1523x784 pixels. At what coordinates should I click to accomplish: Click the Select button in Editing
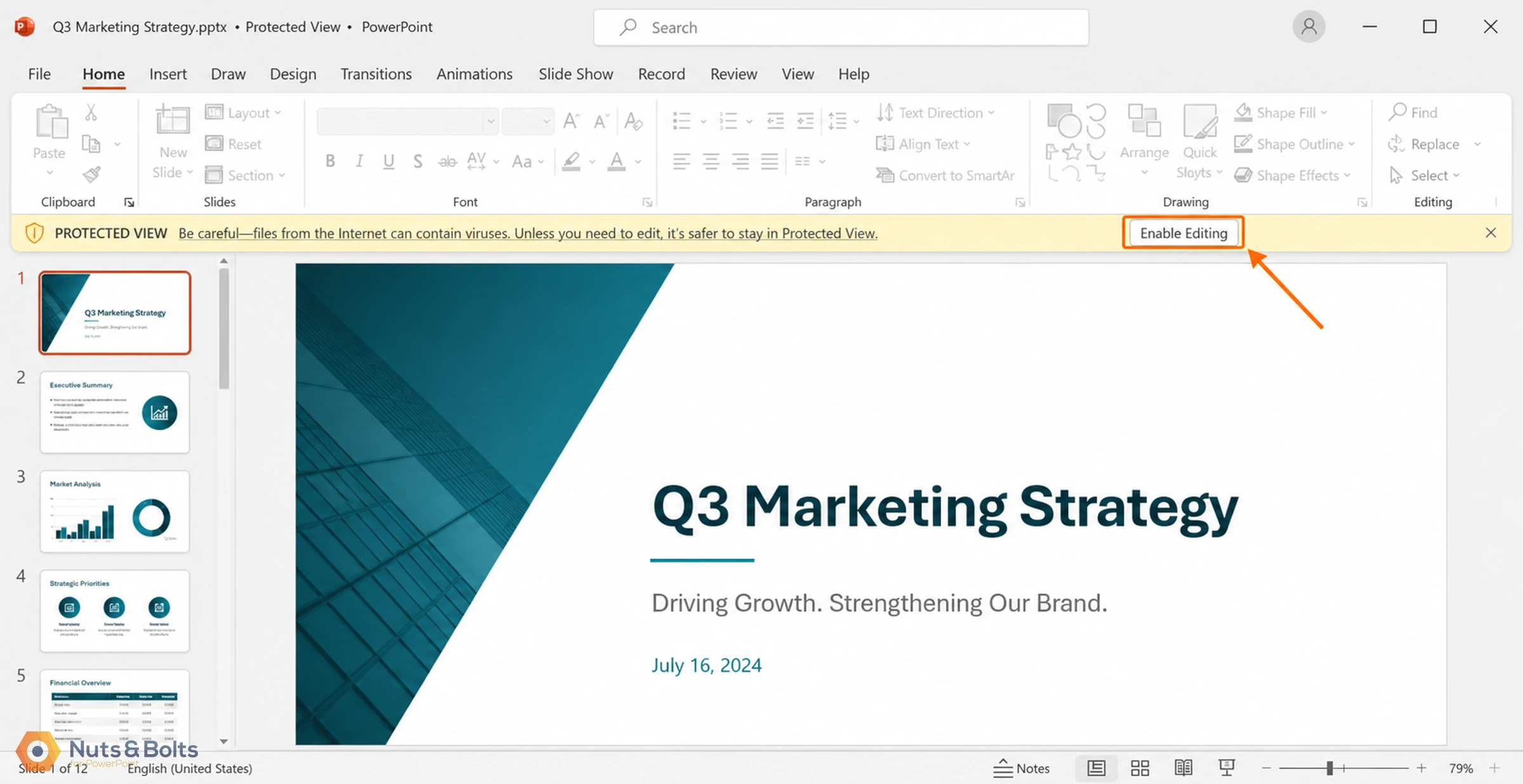(x=1424, y=175)
